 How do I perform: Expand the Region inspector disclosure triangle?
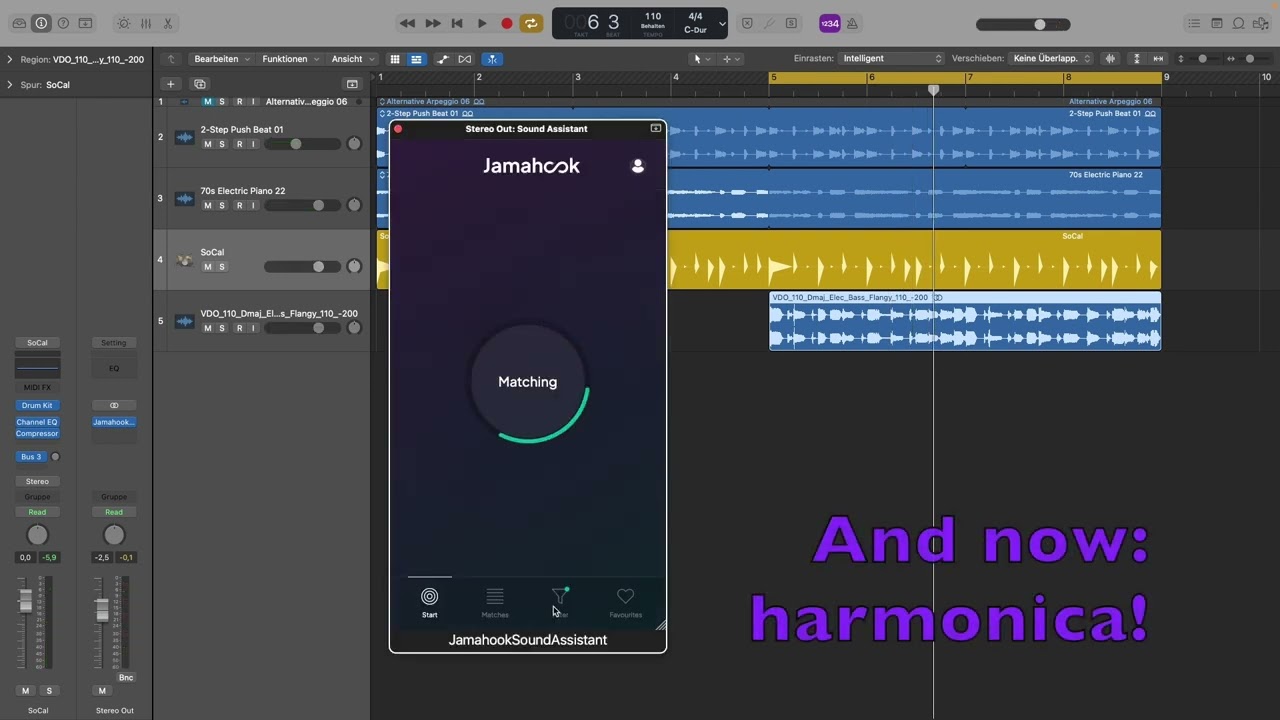click(x=10, y=59)
